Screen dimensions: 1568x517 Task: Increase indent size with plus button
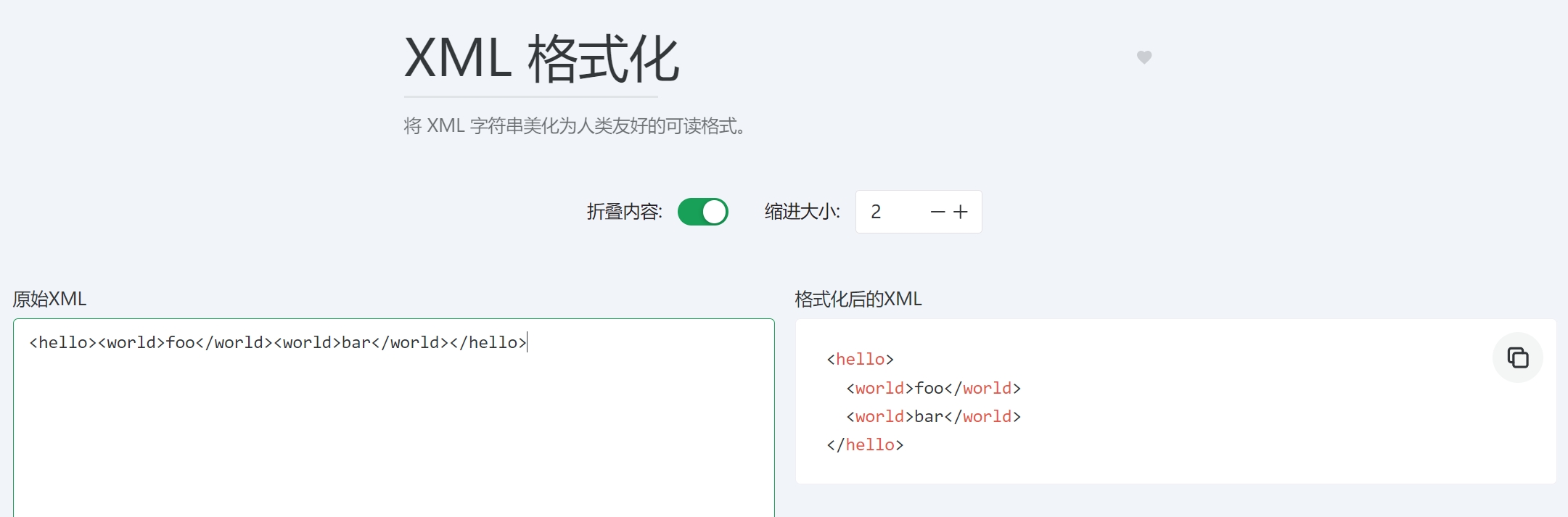tap(961, 212)
